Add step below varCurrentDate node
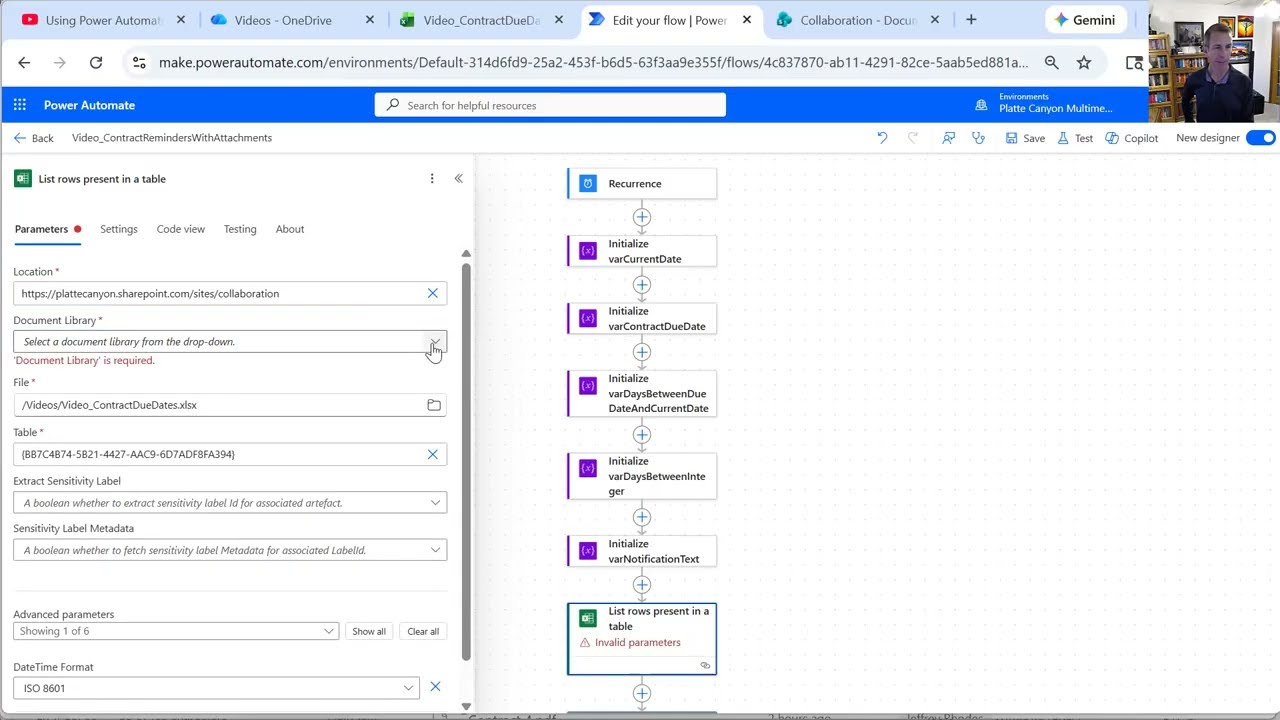This screenshot has width=1280, height=720. click(x=642, y=285)
